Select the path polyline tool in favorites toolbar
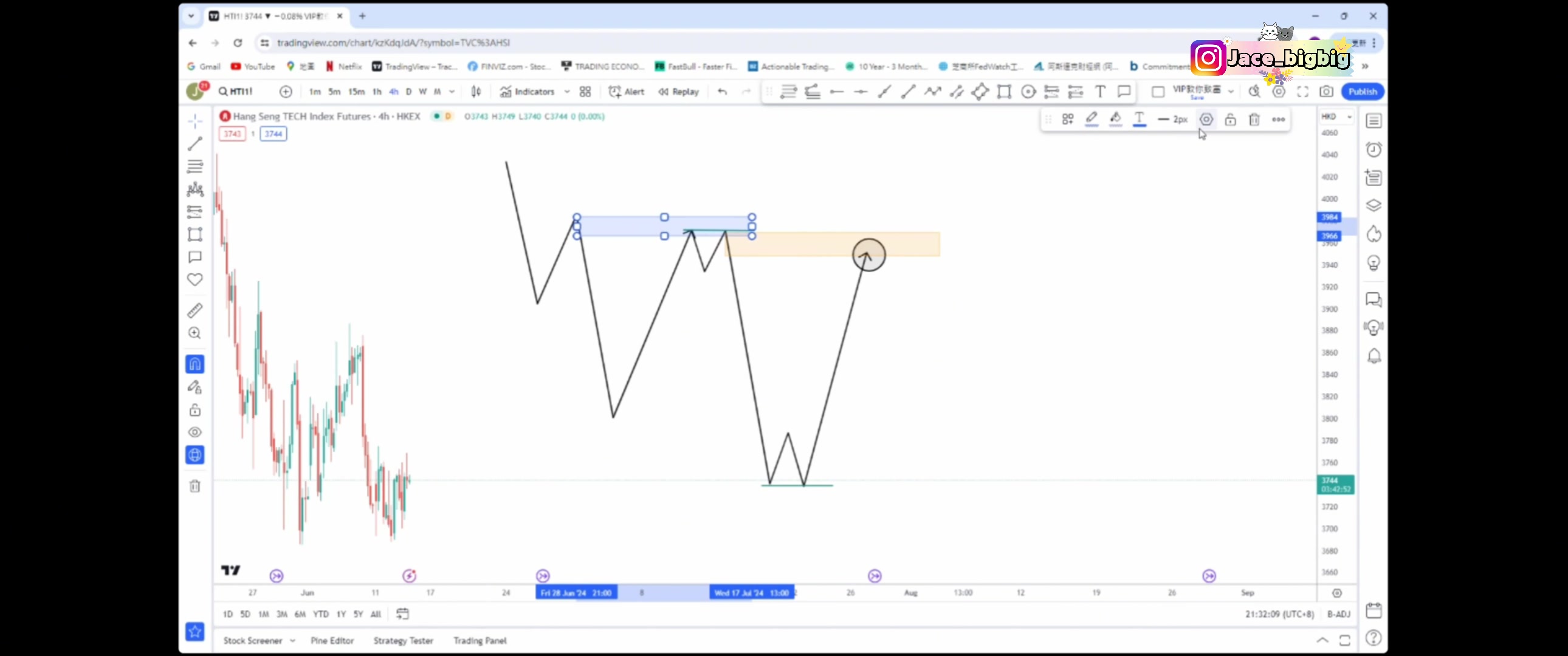1568x656 pixels. click(932, 91)
